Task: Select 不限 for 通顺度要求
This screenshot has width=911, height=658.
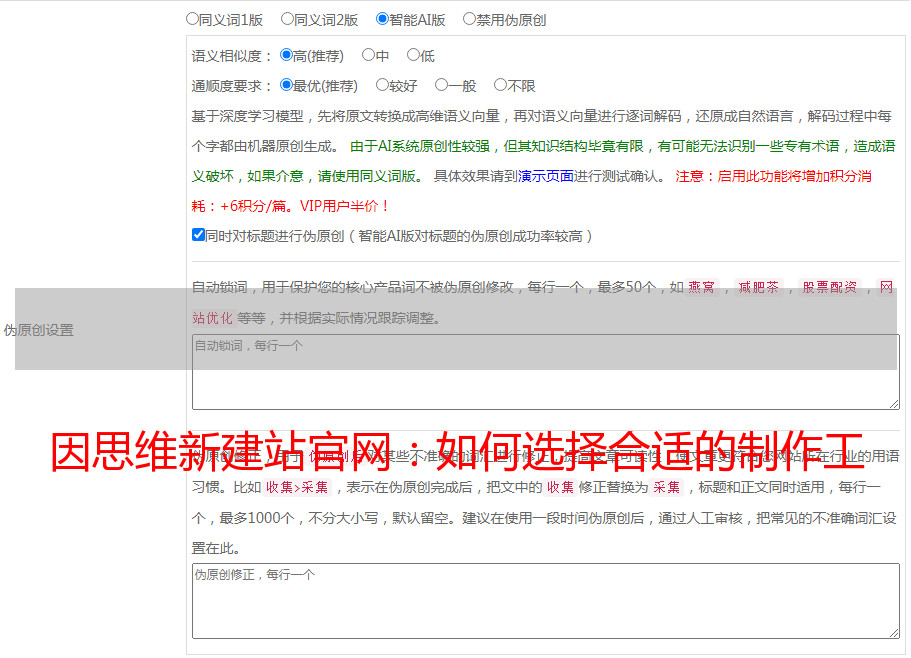Action: tap(500, 85)
